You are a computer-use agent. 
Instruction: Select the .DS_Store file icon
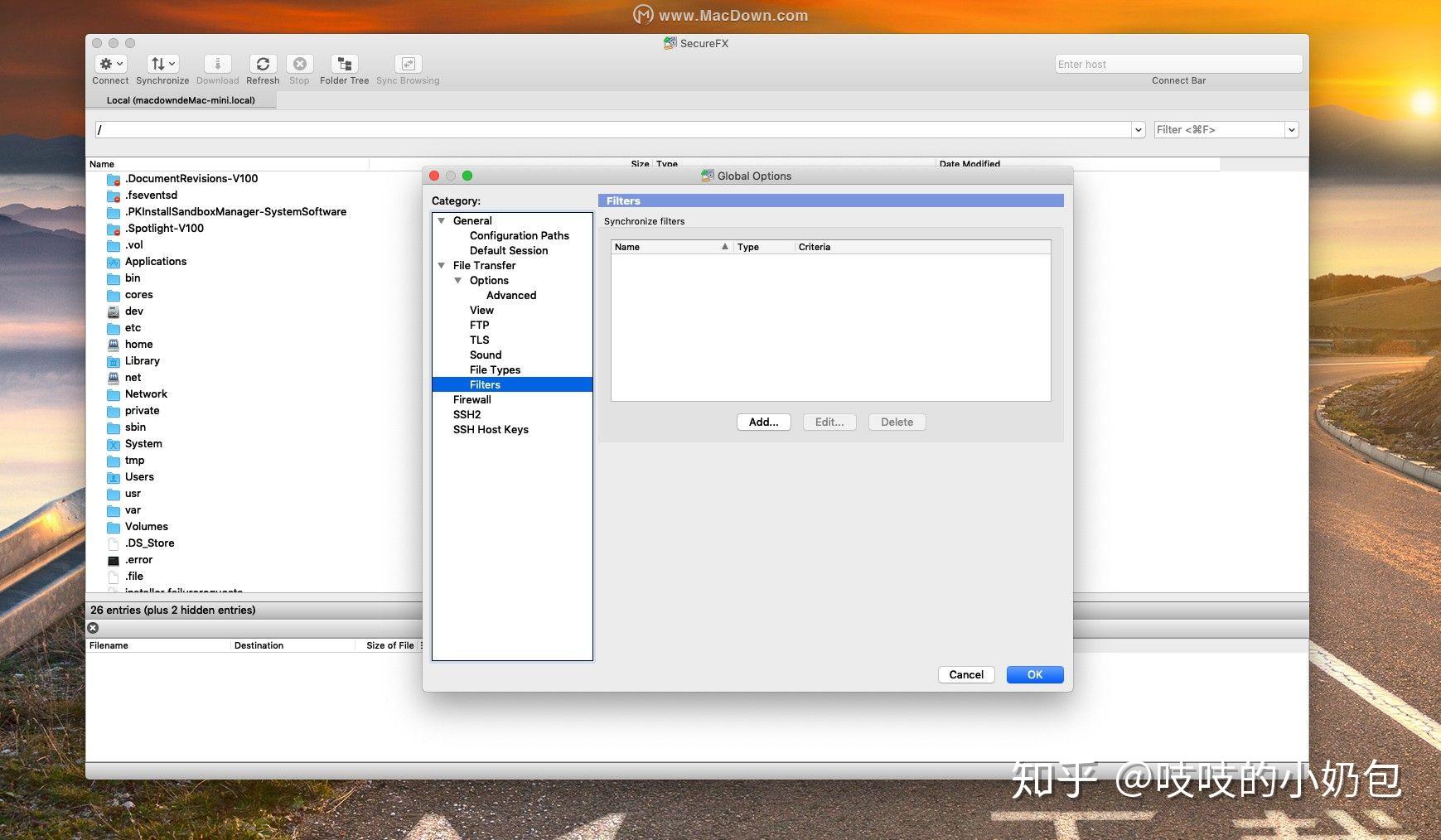point(114,543)
